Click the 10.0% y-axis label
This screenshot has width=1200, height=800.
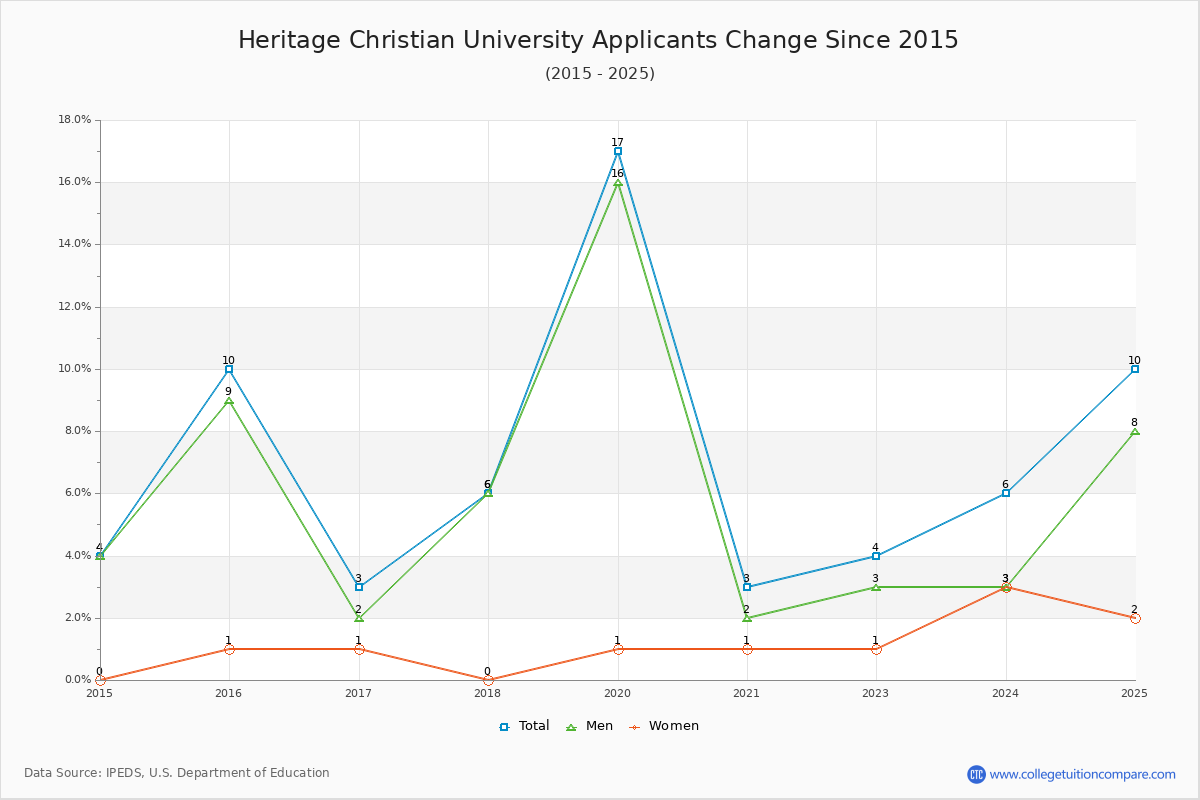click(75, 369)
